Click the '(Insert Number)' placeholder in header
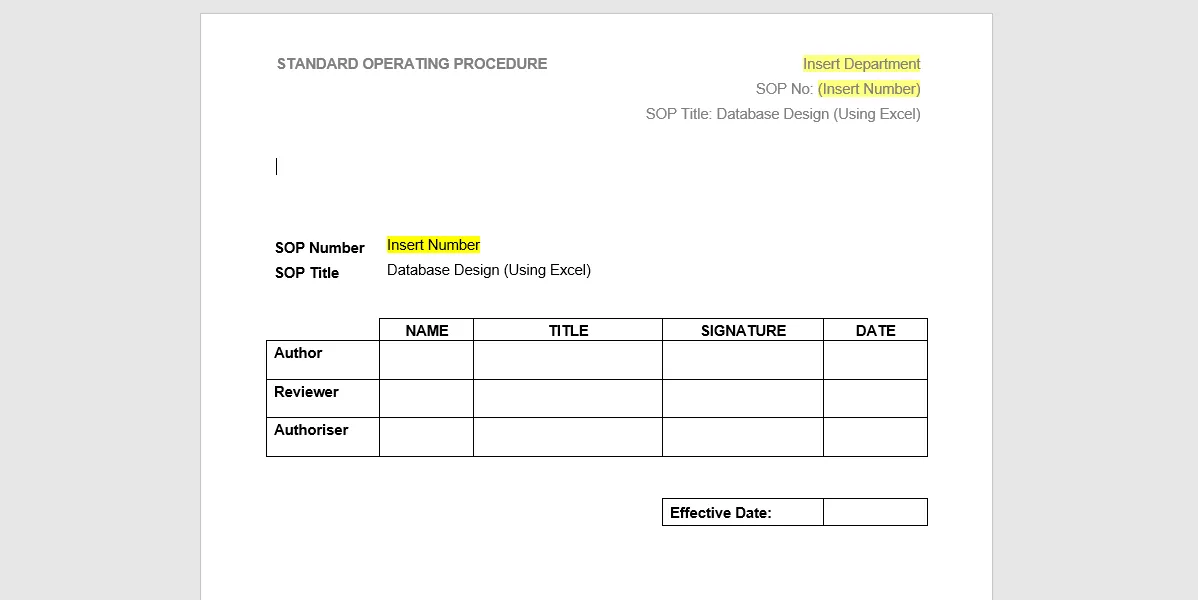The width and height of the screenshot is (1198, 600). [x=869, y=89]
